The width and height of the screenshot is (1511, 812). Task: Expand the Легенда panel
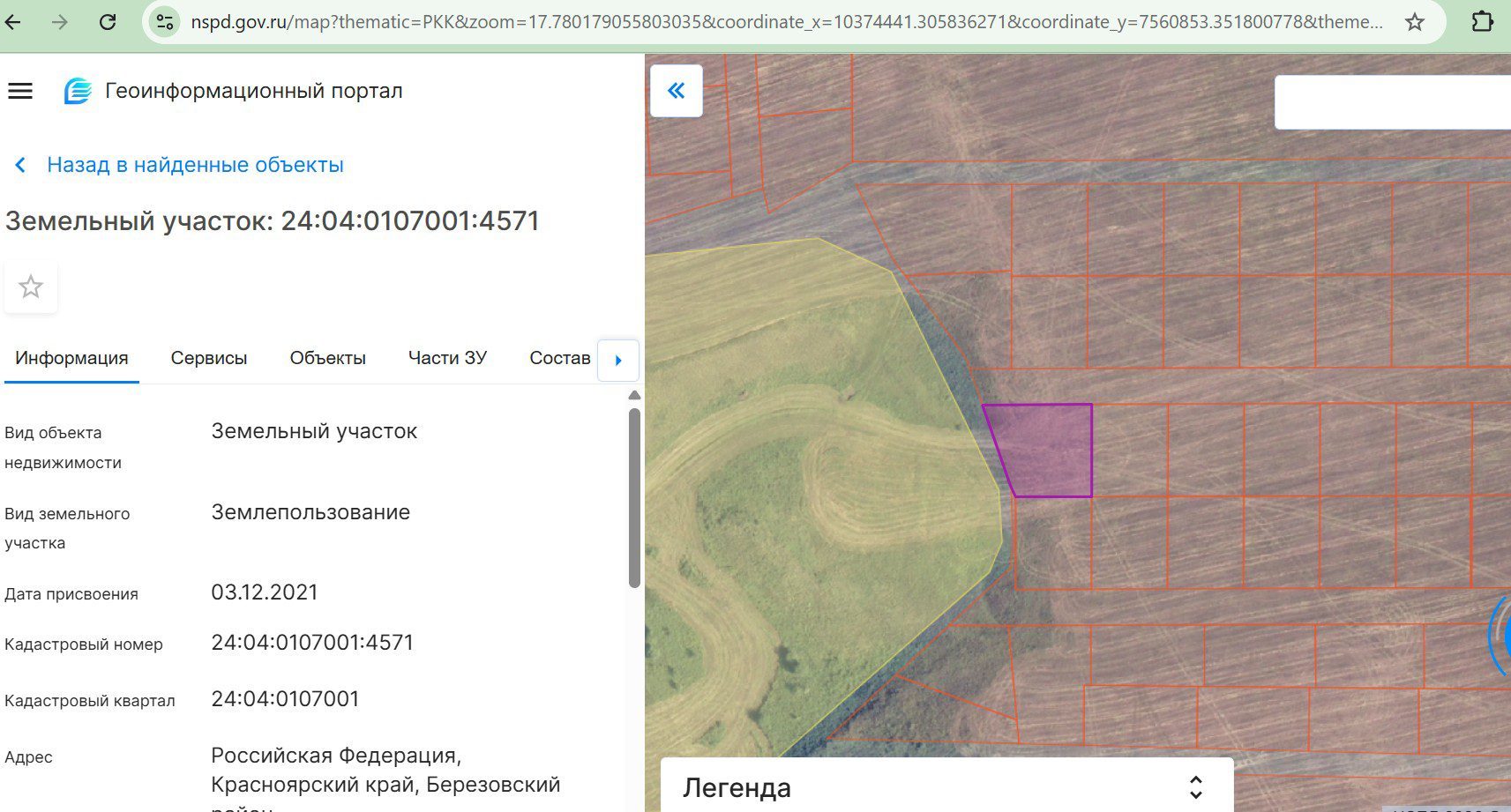1196,787
